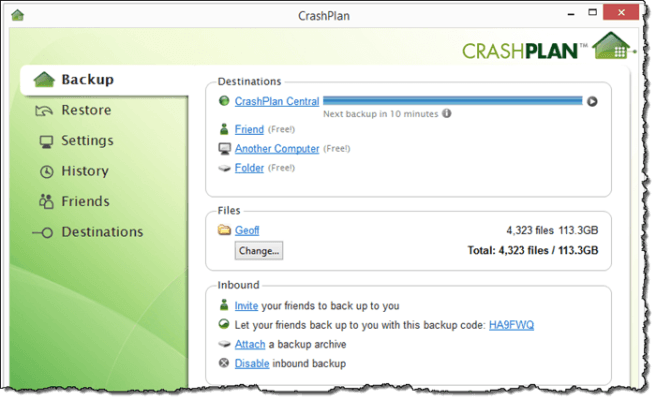656x400 pixels.
Task: Open the CrashPlan Central link
Action: 277,101
